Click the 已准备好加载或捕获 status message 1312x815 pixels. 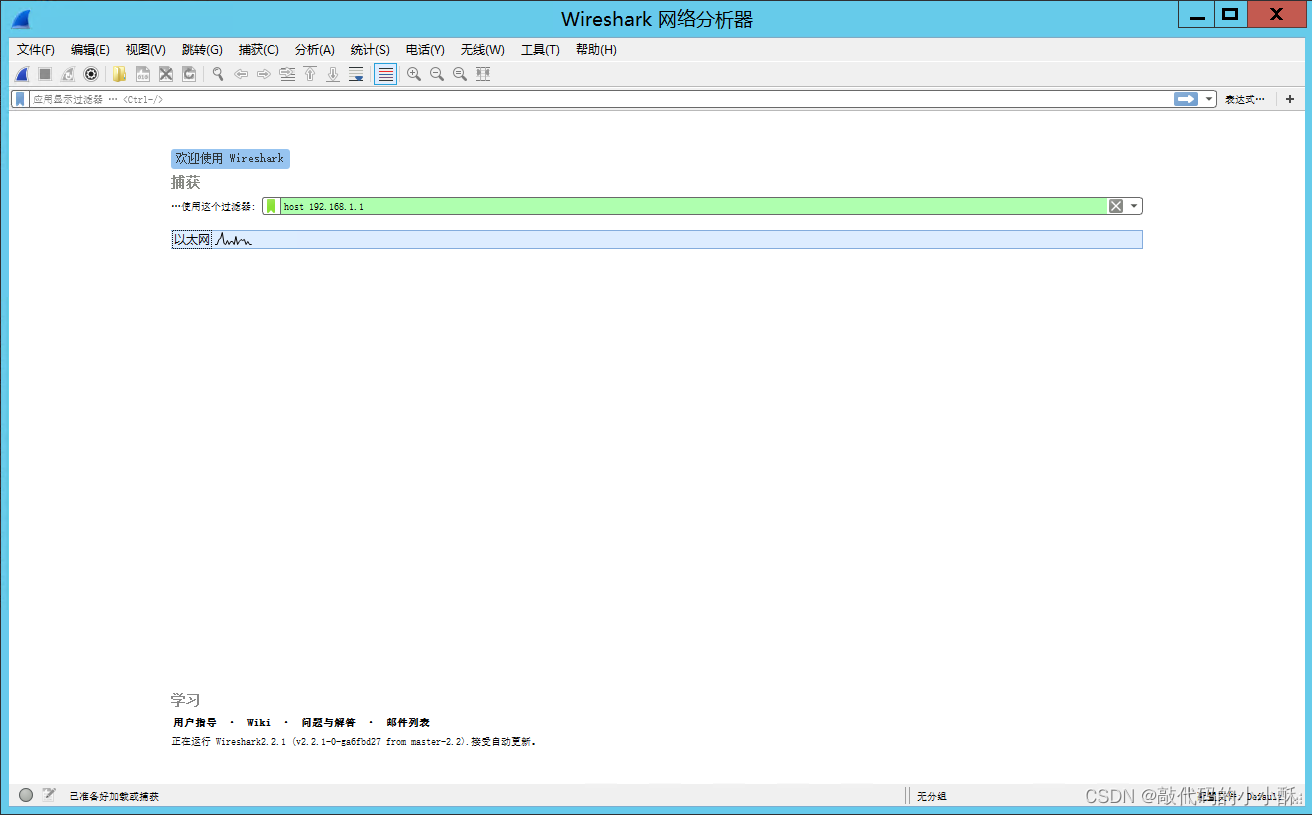click(114, 796)
